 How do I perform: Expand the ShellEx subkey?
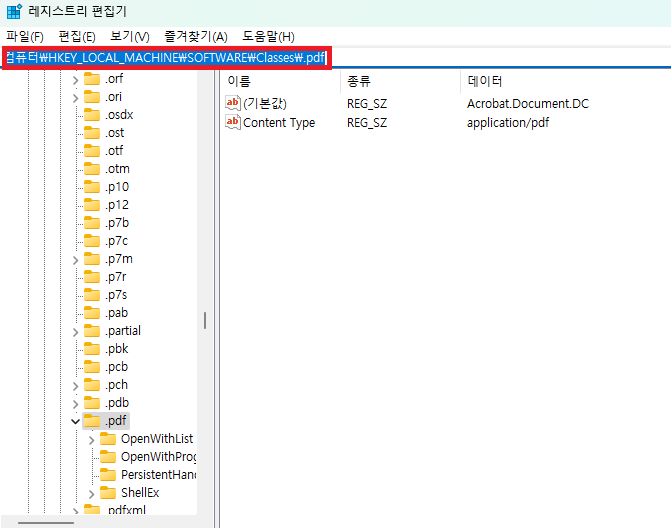tap(91, 493)
